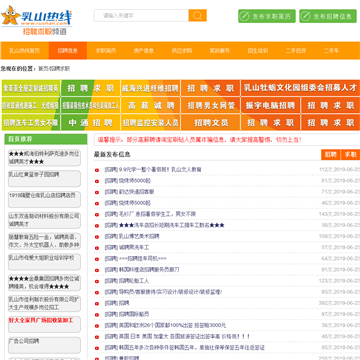The width and height of the screenshot is (360, 360).
Task: Click the 乳山热线 star logo
Action: click(x=36, y=20)
